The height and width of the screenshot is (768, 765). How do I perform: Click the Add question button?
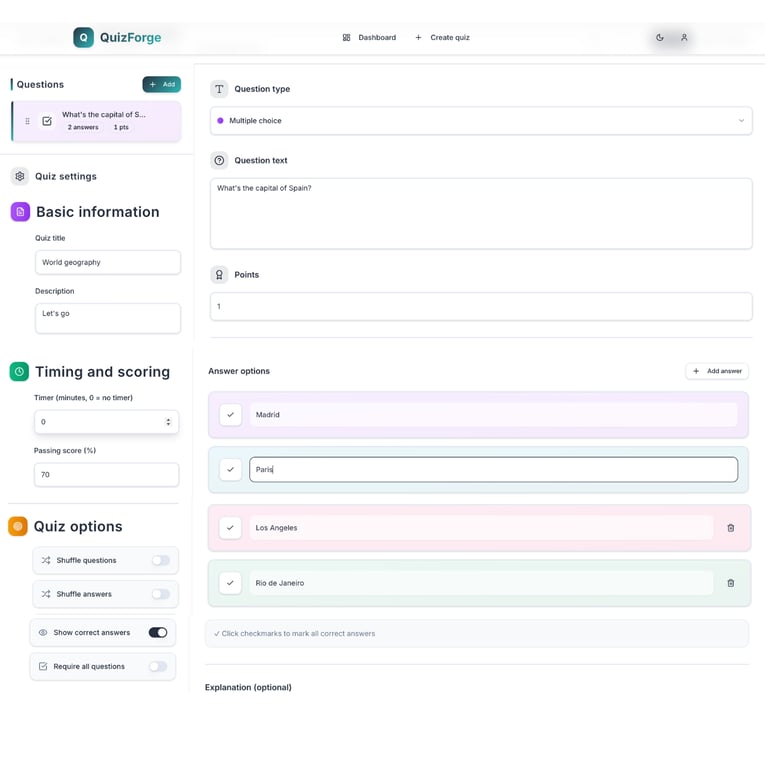[x=162, y=84]
